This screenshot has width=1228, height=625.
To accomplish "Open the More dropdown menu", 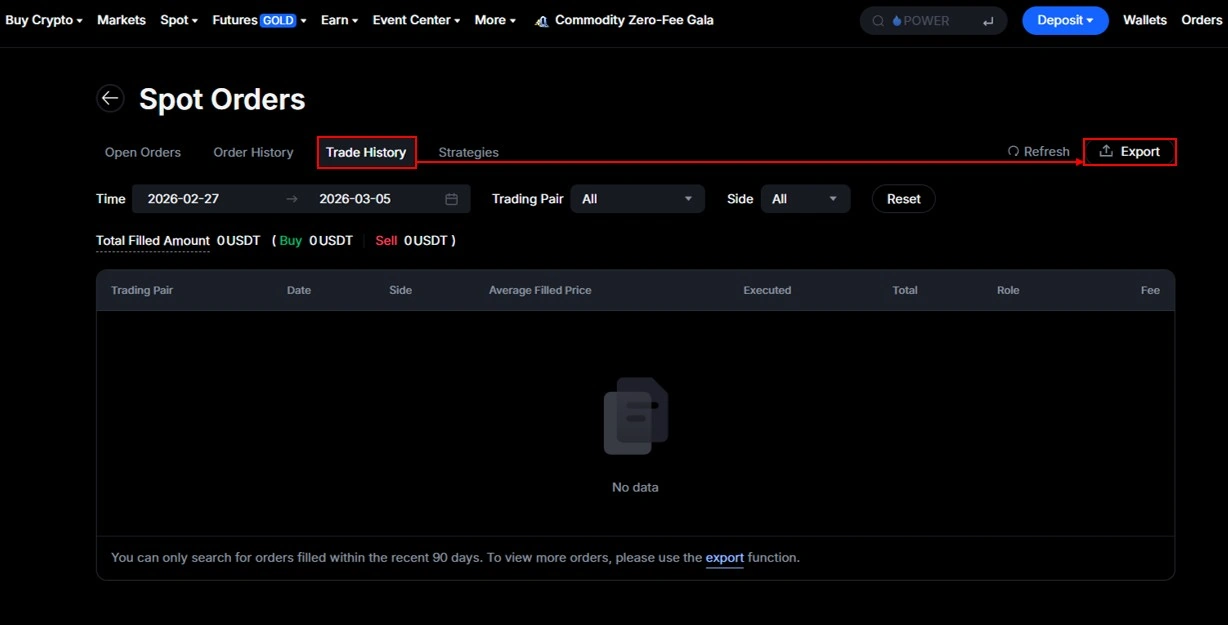I will pyautogui.click(x=495, y=20).
